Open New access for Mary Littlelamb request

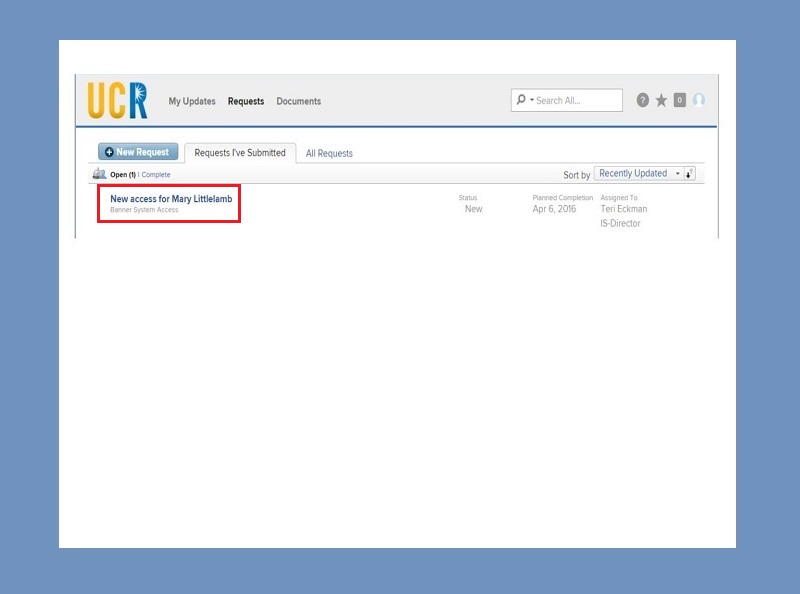coord(171,199)
